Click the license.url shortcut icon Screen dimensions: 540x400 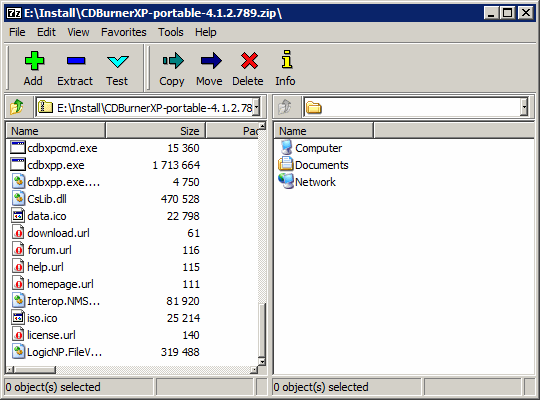(x=18, y=335)
